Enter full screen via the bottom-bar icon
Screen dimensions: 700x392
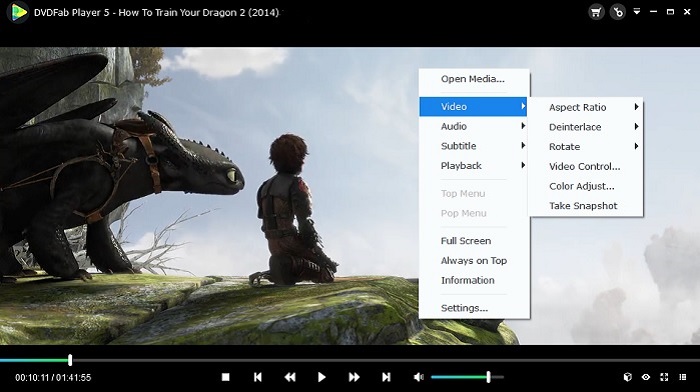click(x=664, y=377)
